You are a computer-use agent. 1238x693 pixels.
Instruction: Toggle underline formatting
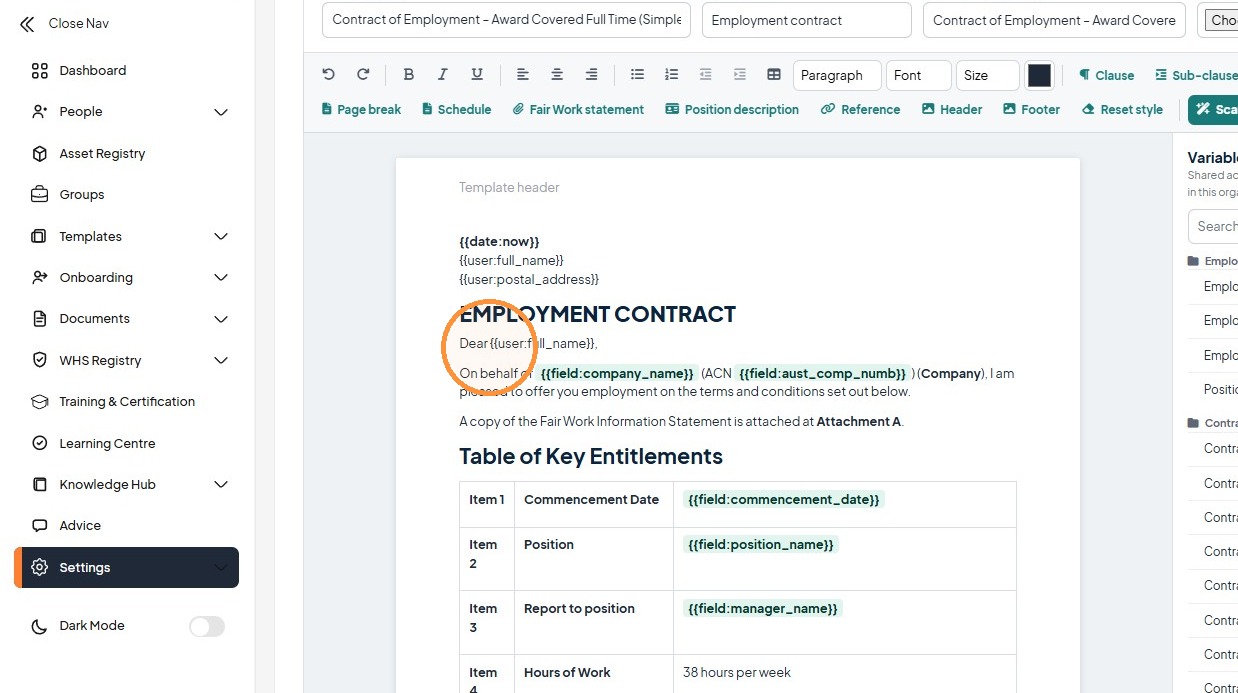pos(477,75)
